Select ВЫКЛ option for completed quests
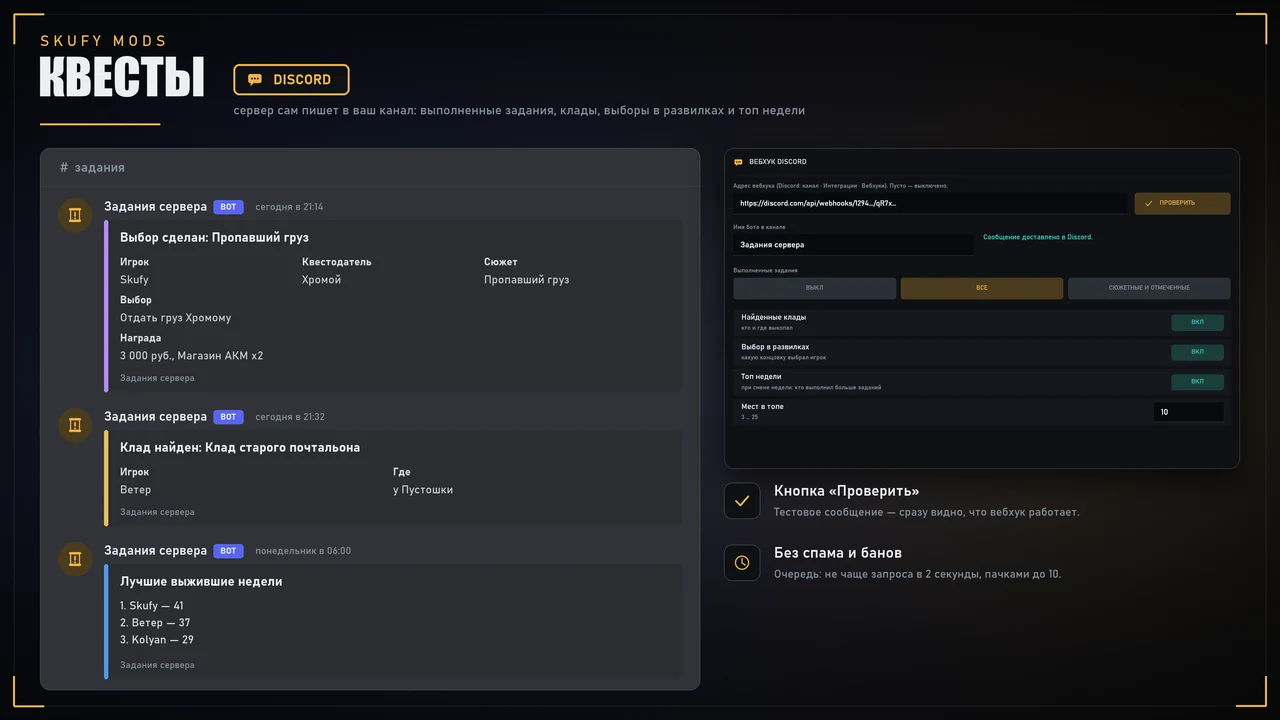Viewport: 1280px width, 720px height. [815, 288]
